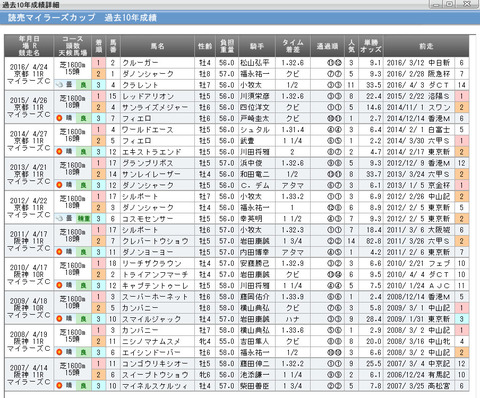Select horse name レッドアリオン
Image resolution: width=480 pixels, height=398 pixels.
click(148, 96)
